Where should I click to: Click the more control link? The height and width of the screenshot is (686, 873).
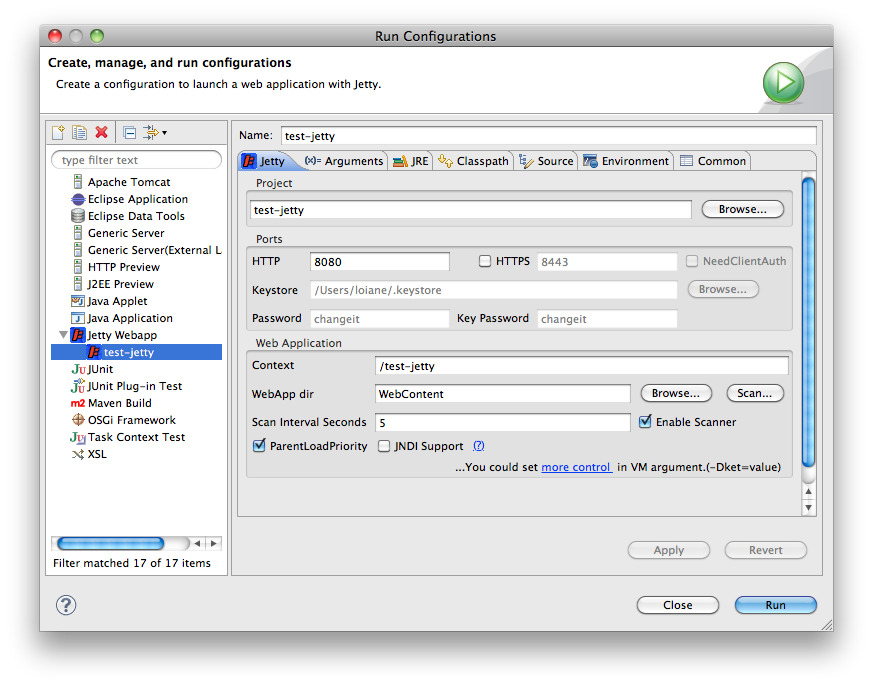pyautogui.click(x=576, y=466)
